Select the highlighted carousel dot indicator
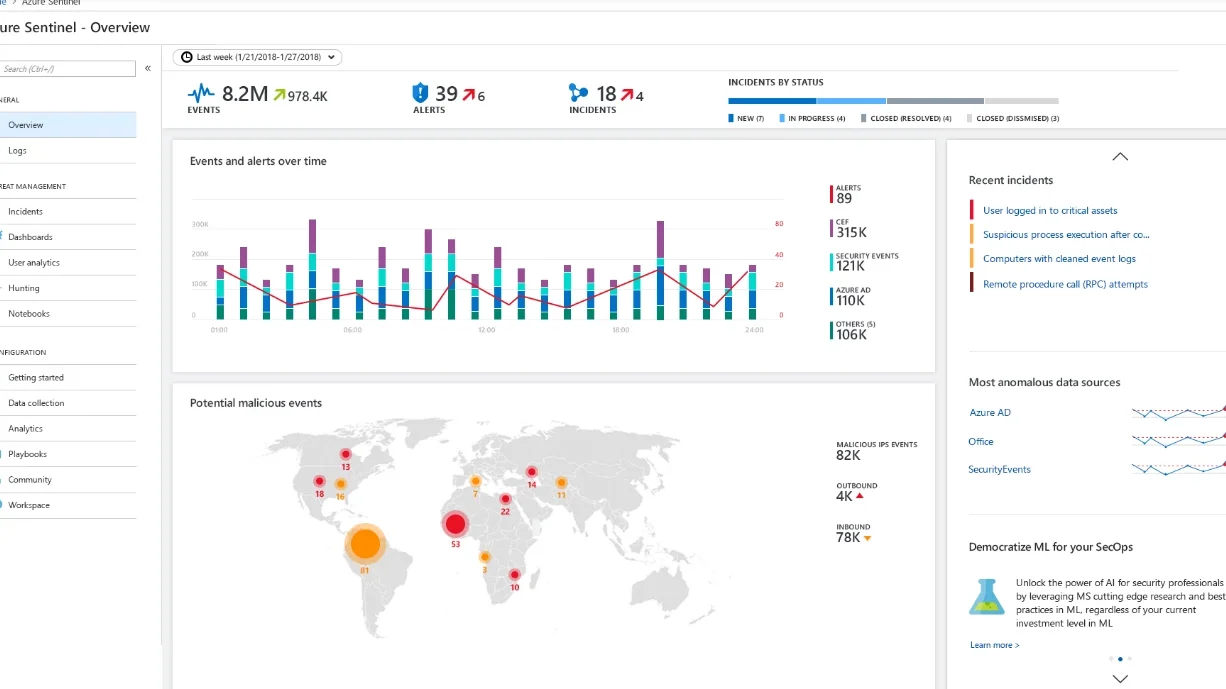Screen dimensions: 1226x689 pos(1120,659)
